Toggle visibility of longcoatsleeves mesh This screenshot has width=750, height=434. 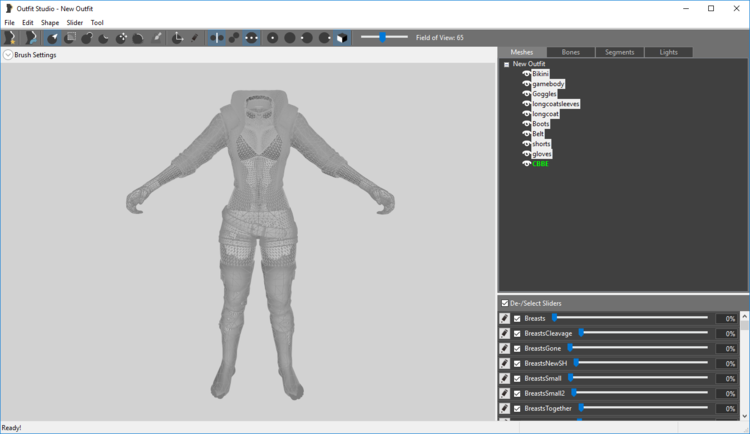[526, 104]
